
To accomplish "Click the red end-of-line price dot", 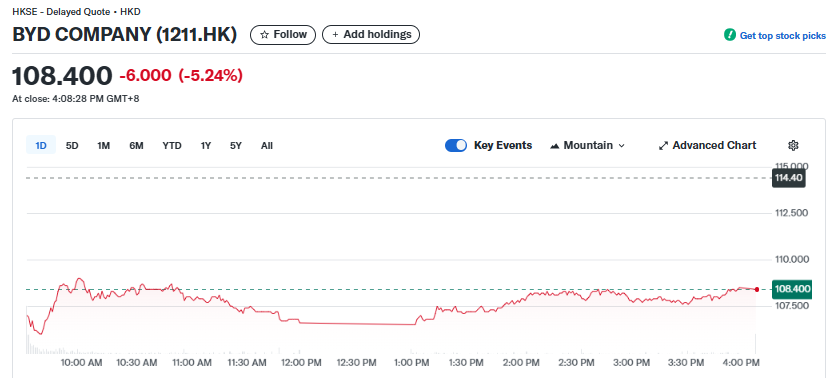I will tap(757, 289).
